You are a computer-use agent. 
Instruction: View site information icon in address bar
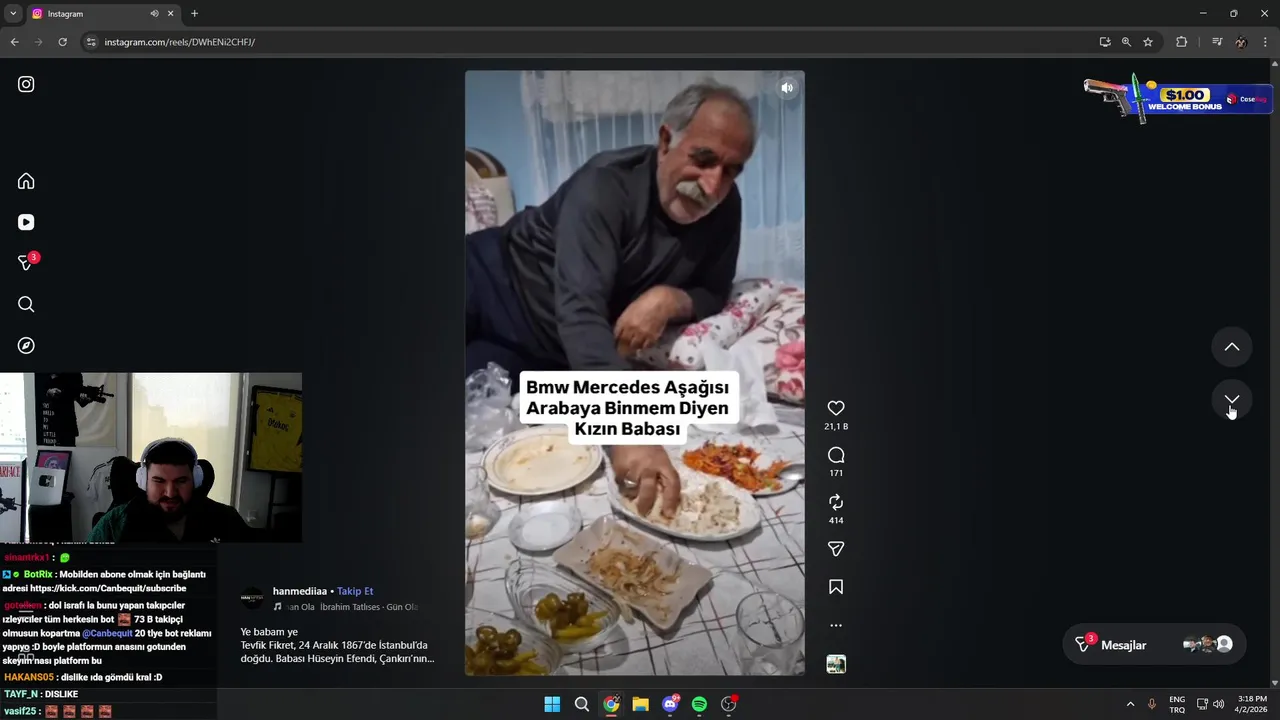pos(90,42)
